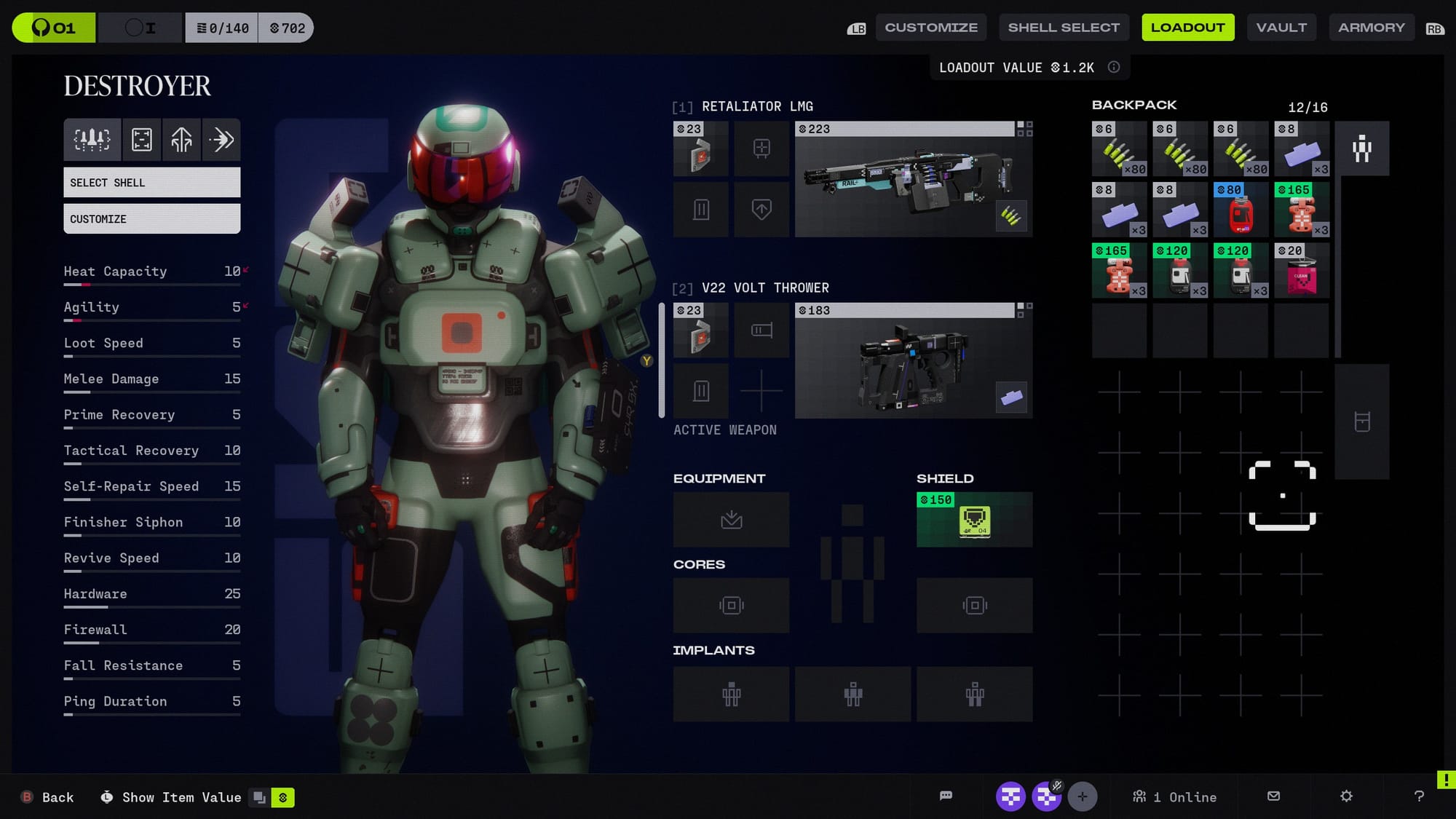Viewport: 1456px width, 819px height.
Task: Open the mail inbox icon
Action: click(1273, 796)
